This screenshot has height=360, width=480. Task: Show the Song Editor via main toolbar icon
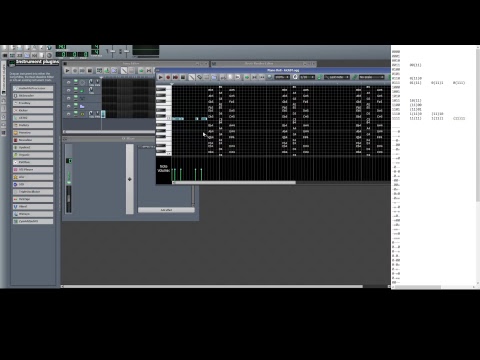click(x=5, y=55)
